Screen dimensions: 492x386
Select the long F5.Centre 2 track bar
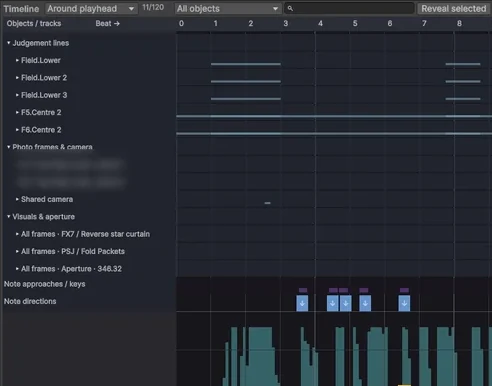[334, 116]
